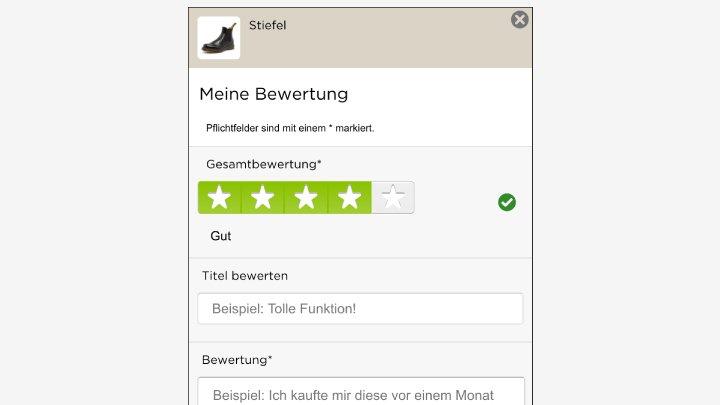Select the second rating star

(262, 198)
